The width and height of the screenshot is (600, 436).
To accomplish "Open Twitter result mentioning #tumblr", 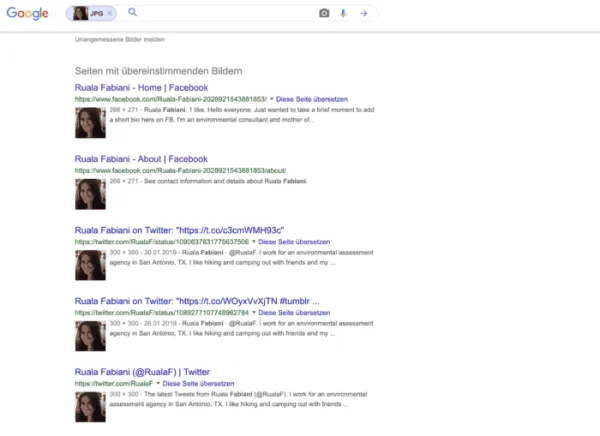I will point(197,301).
